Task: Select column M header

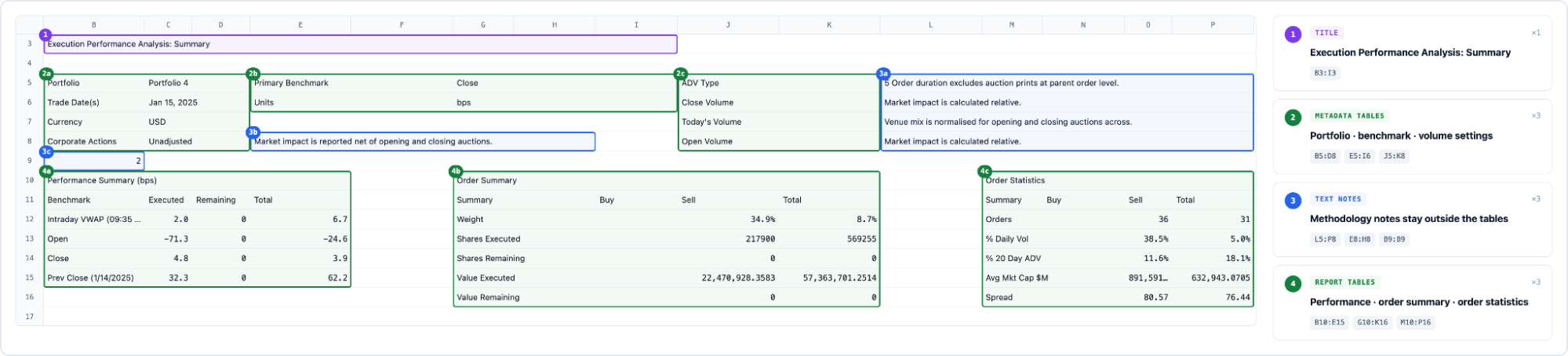Action: pos(1012,25)
